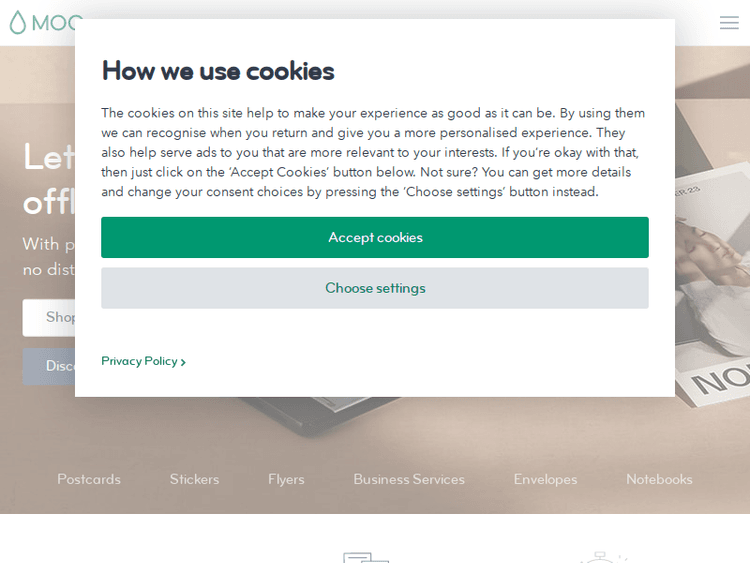Open the Notebooks category
The height and width of the screenshot is (563, 750).
659,479
